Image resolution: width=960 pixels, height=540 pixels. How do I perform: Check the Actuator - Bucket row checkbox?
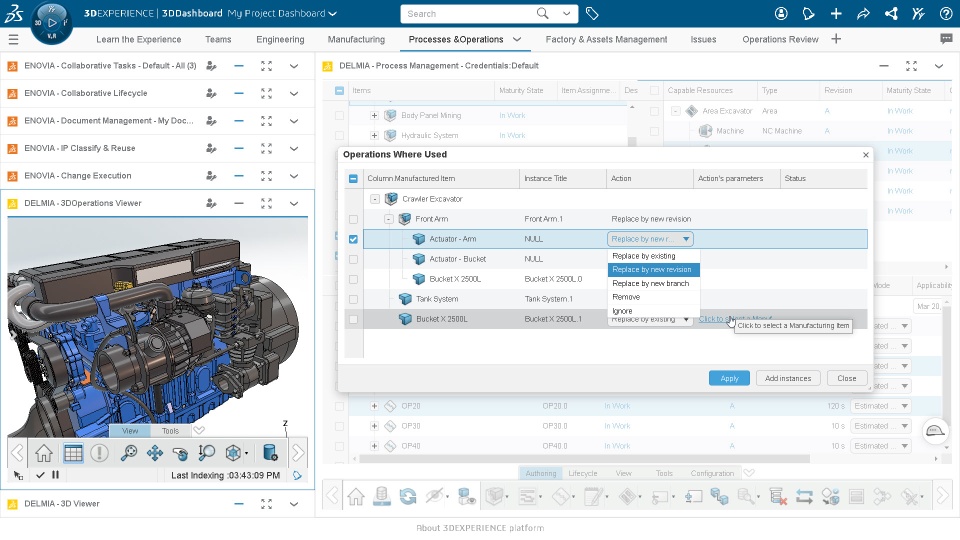[x=353, y=260]
